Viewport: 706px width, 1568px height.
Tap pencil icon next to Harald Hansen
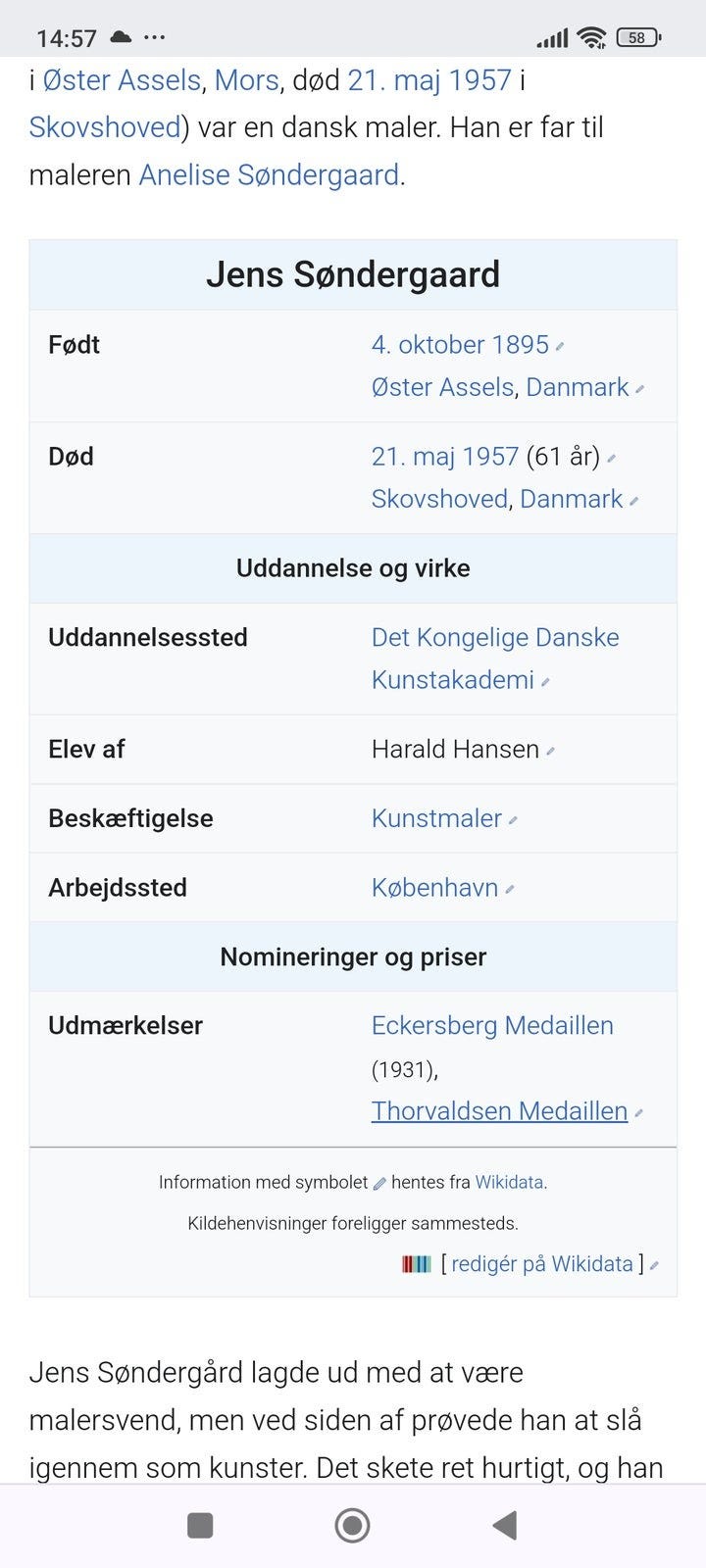(x=551, y=752)
